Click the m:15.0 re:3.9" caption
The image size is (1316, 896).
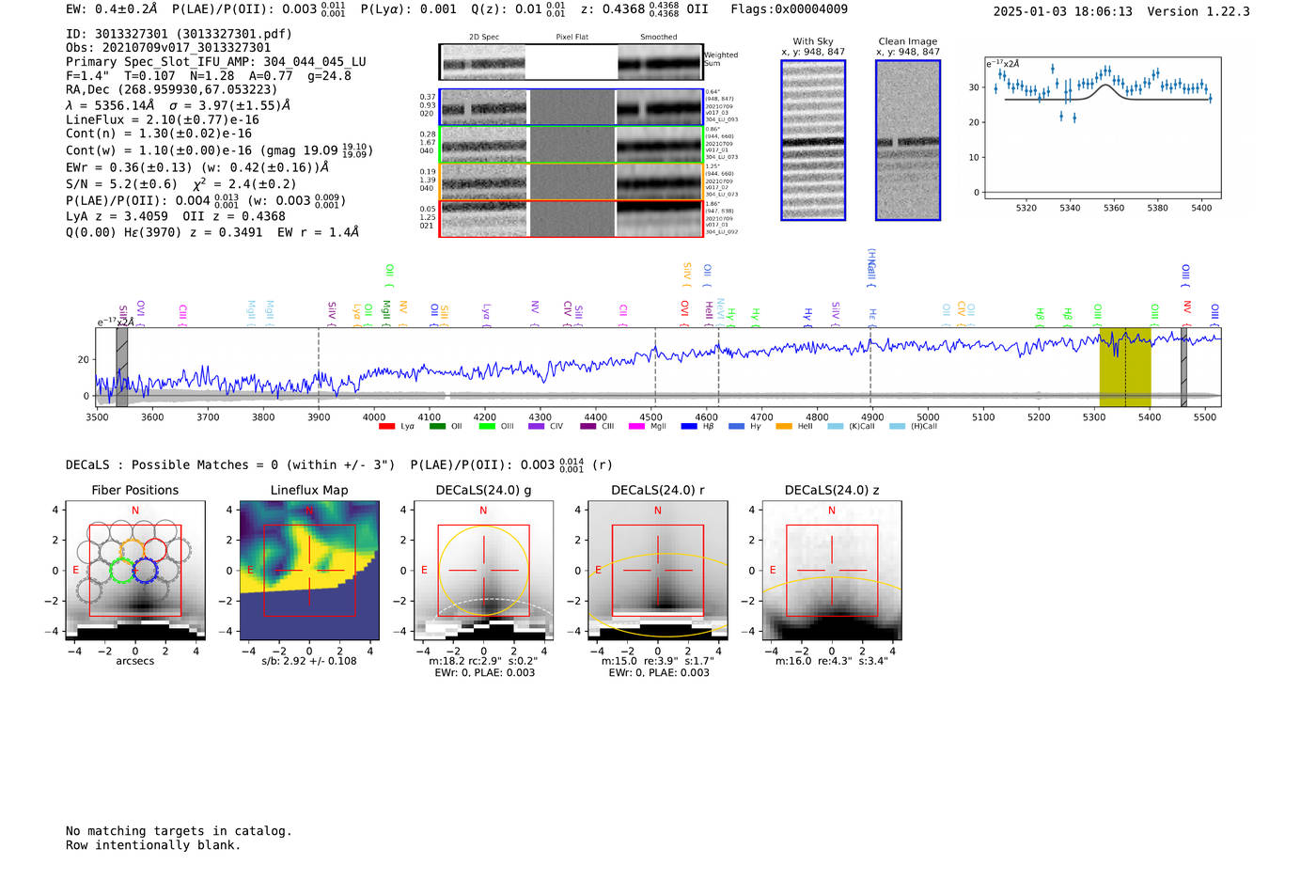pyautogui.click(x=658, y=661)
